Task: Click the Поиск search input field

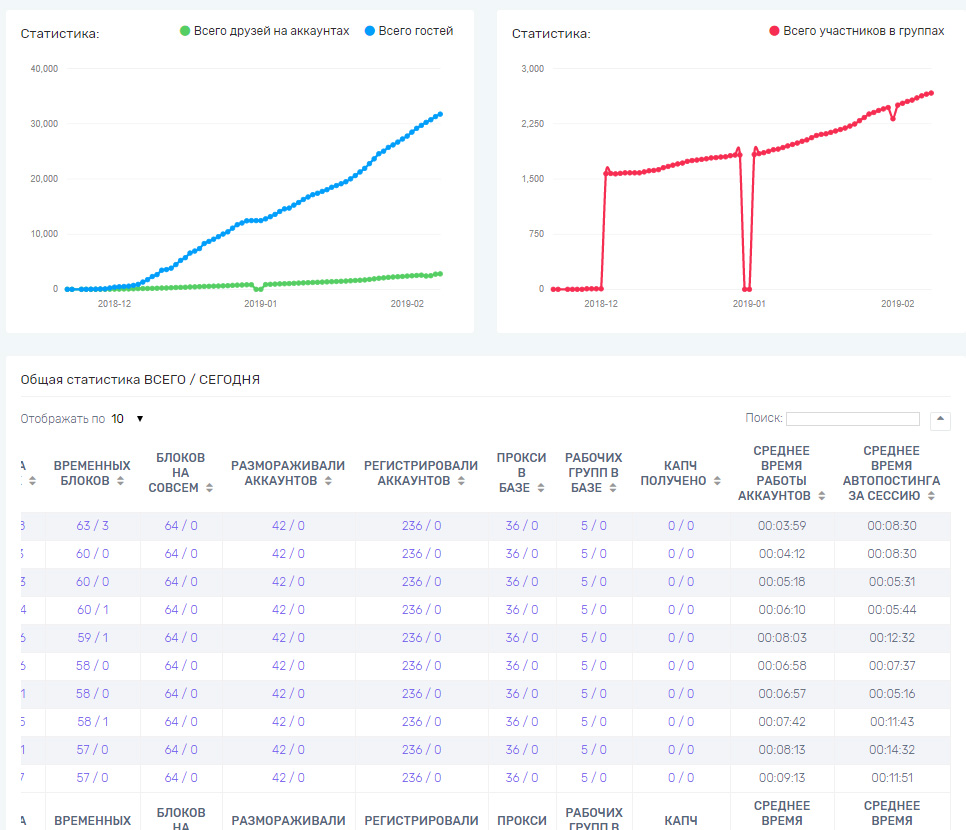Action: (852, 419)
